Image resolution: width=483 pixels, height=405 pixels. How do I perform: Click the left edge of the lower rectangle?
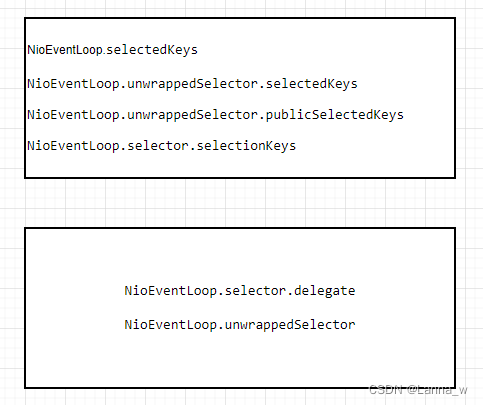(25, 308)
